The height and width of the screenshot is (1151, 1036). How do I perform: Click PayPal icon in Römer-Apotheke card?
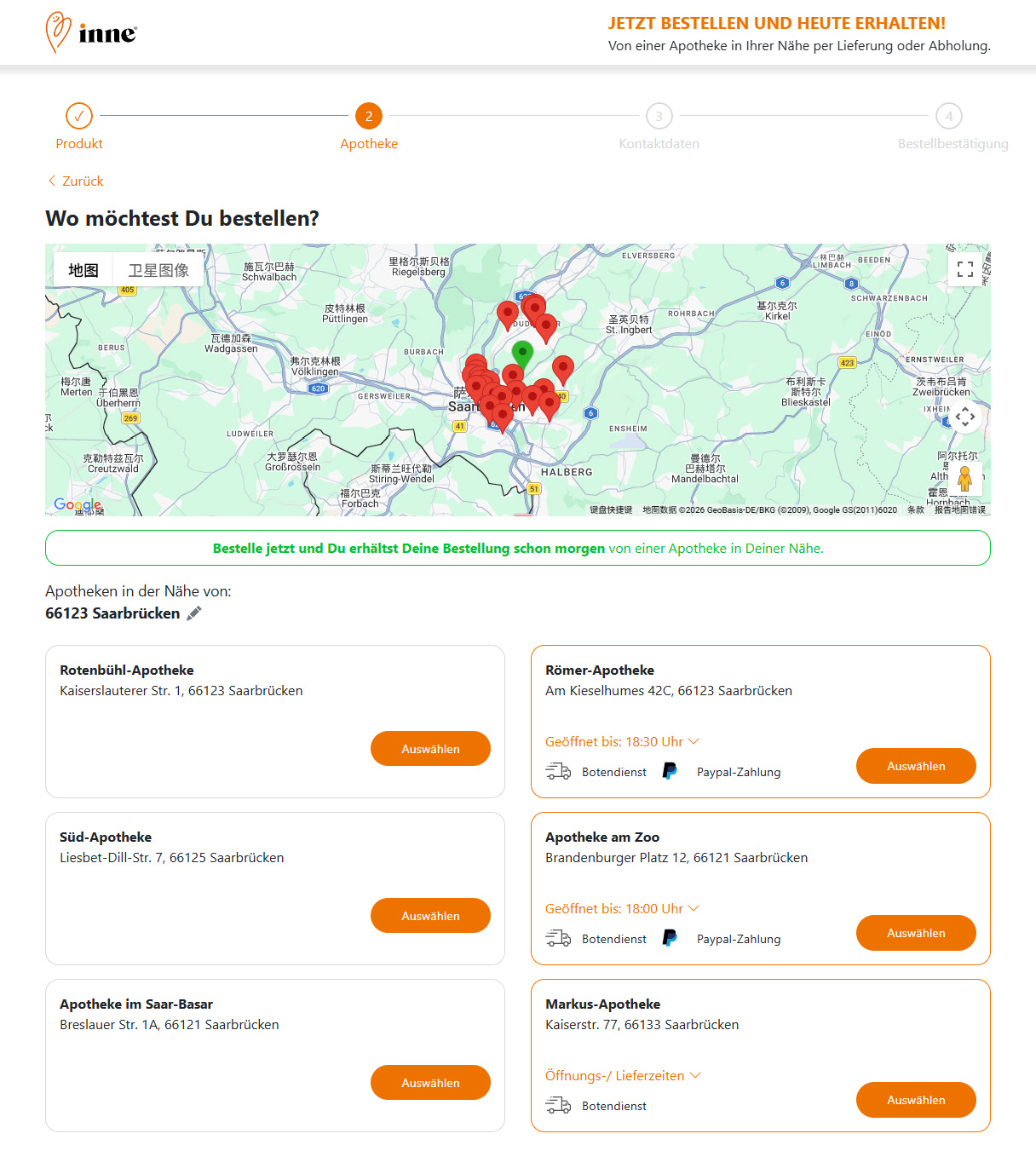point(671,771)
